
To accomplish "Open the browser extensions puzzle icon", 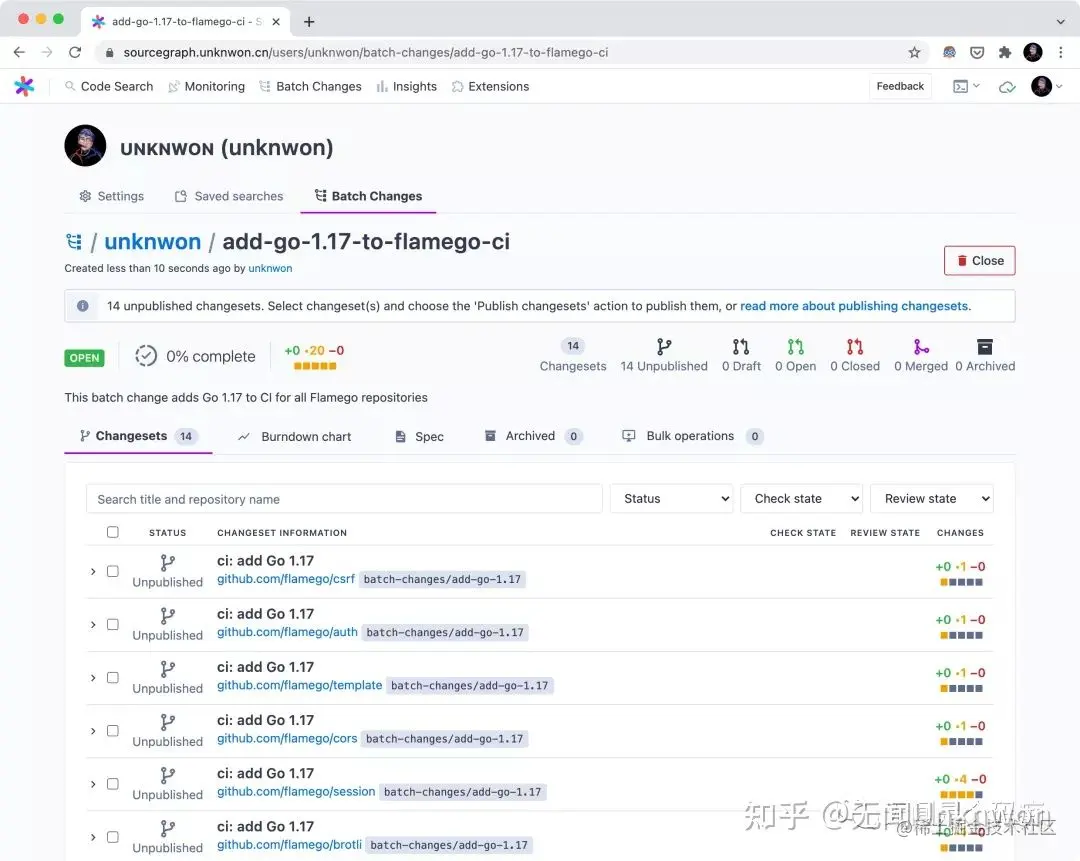I will 1005,52.
